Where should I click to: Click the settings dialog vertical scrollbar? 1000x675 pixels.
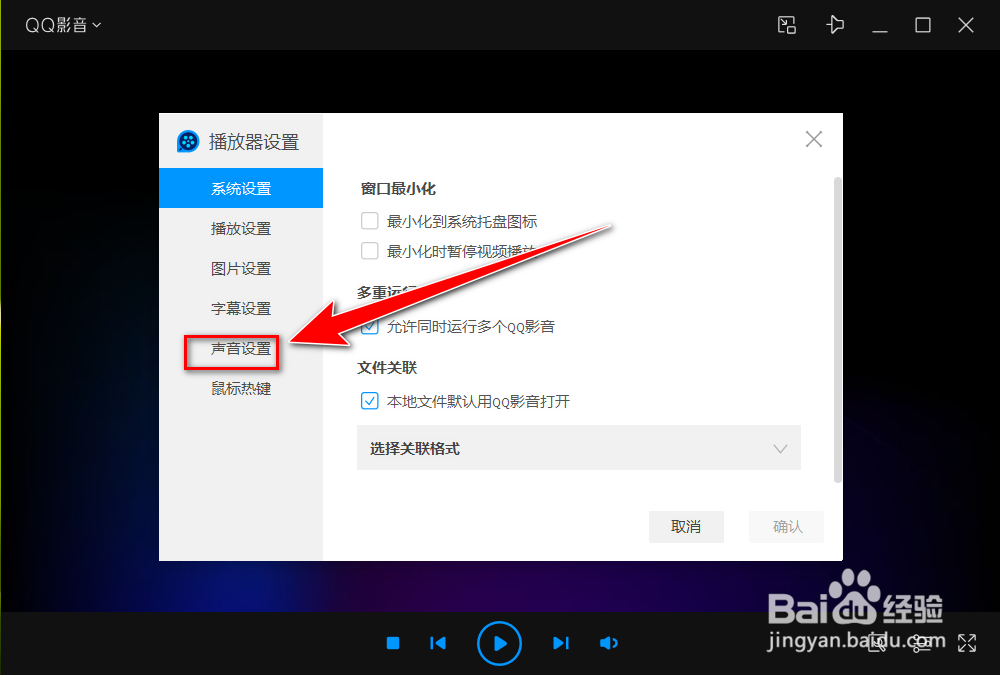tap(837, 330)
